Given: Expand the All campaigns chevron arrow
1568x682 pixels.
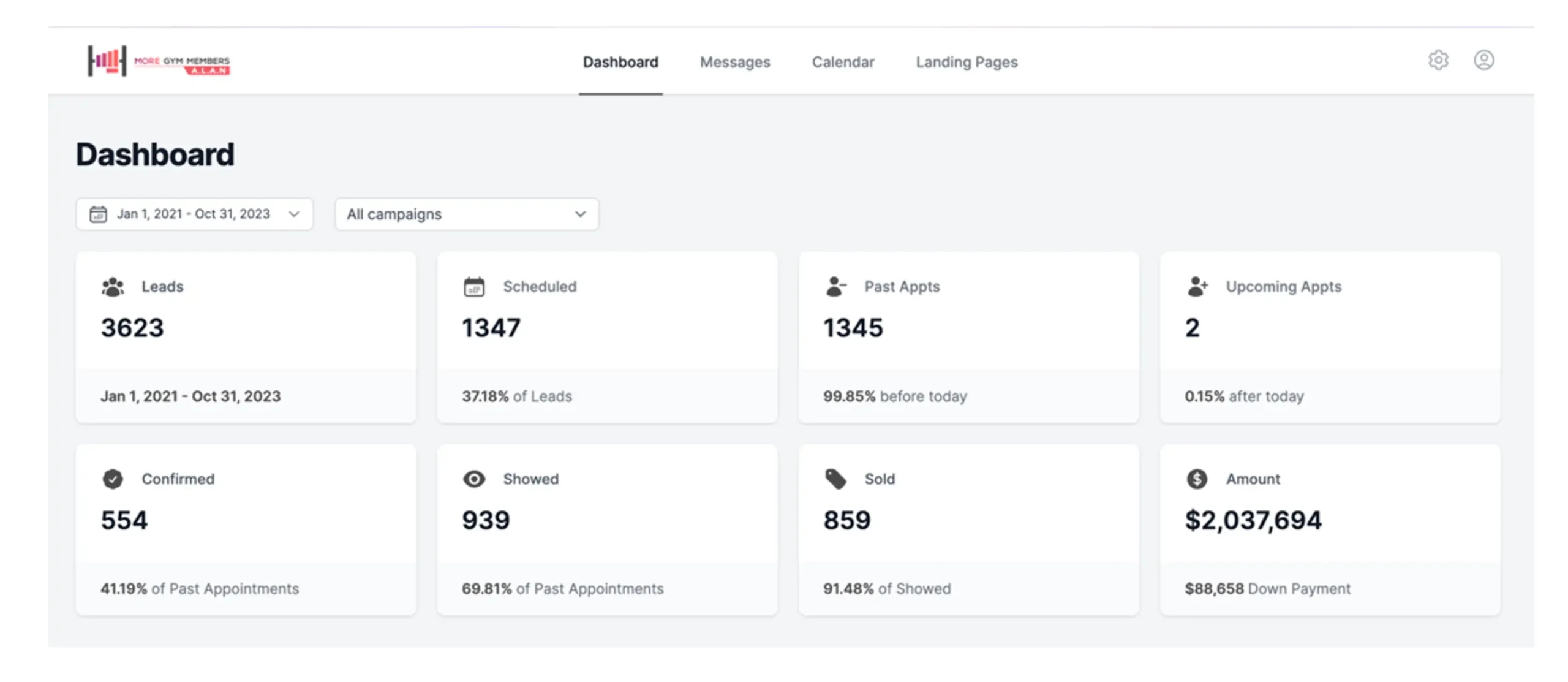Looking at the screenshot, I should click(x=580, y=214).
